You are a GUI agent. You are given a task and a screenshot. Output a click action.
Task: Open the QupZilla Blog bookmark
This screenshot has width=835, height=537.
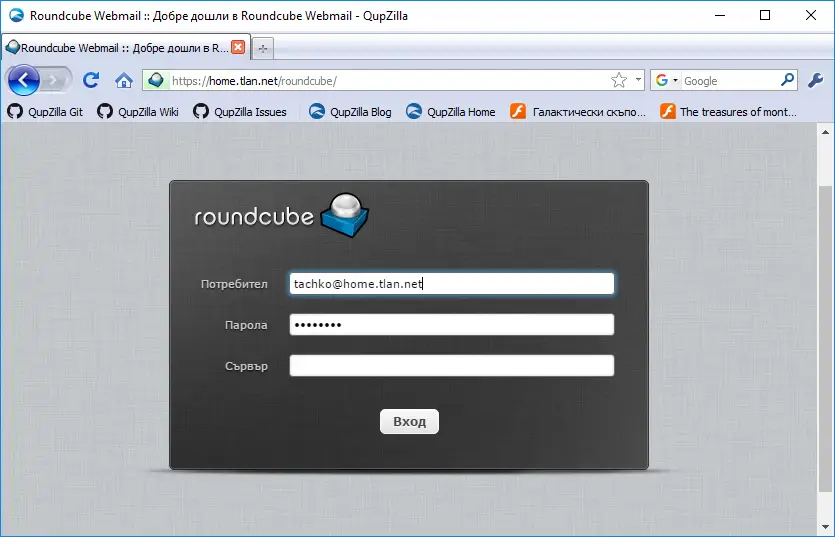pos(350,112)
